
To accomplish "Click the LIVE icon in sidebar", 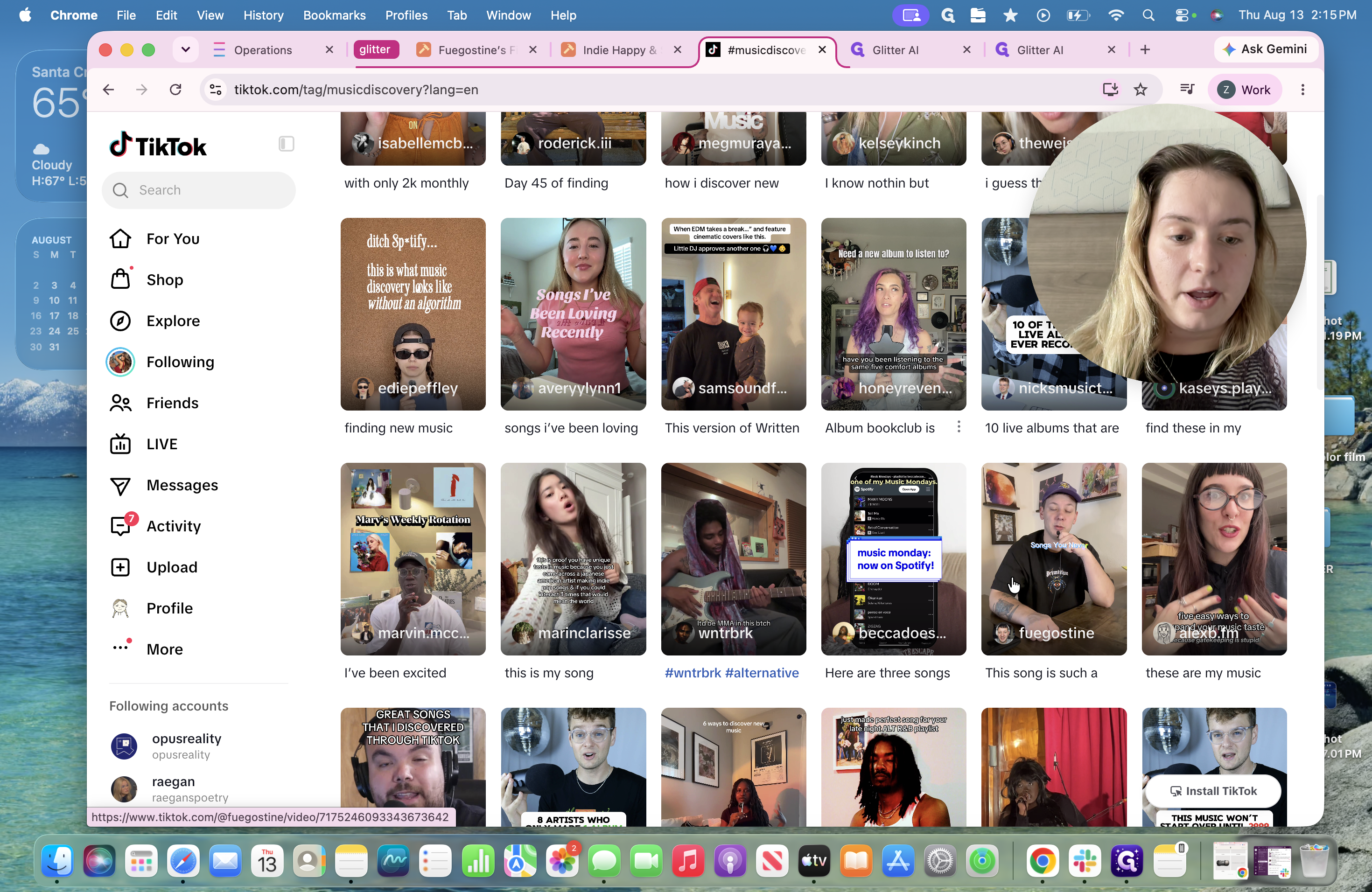I will coord(120,444).
